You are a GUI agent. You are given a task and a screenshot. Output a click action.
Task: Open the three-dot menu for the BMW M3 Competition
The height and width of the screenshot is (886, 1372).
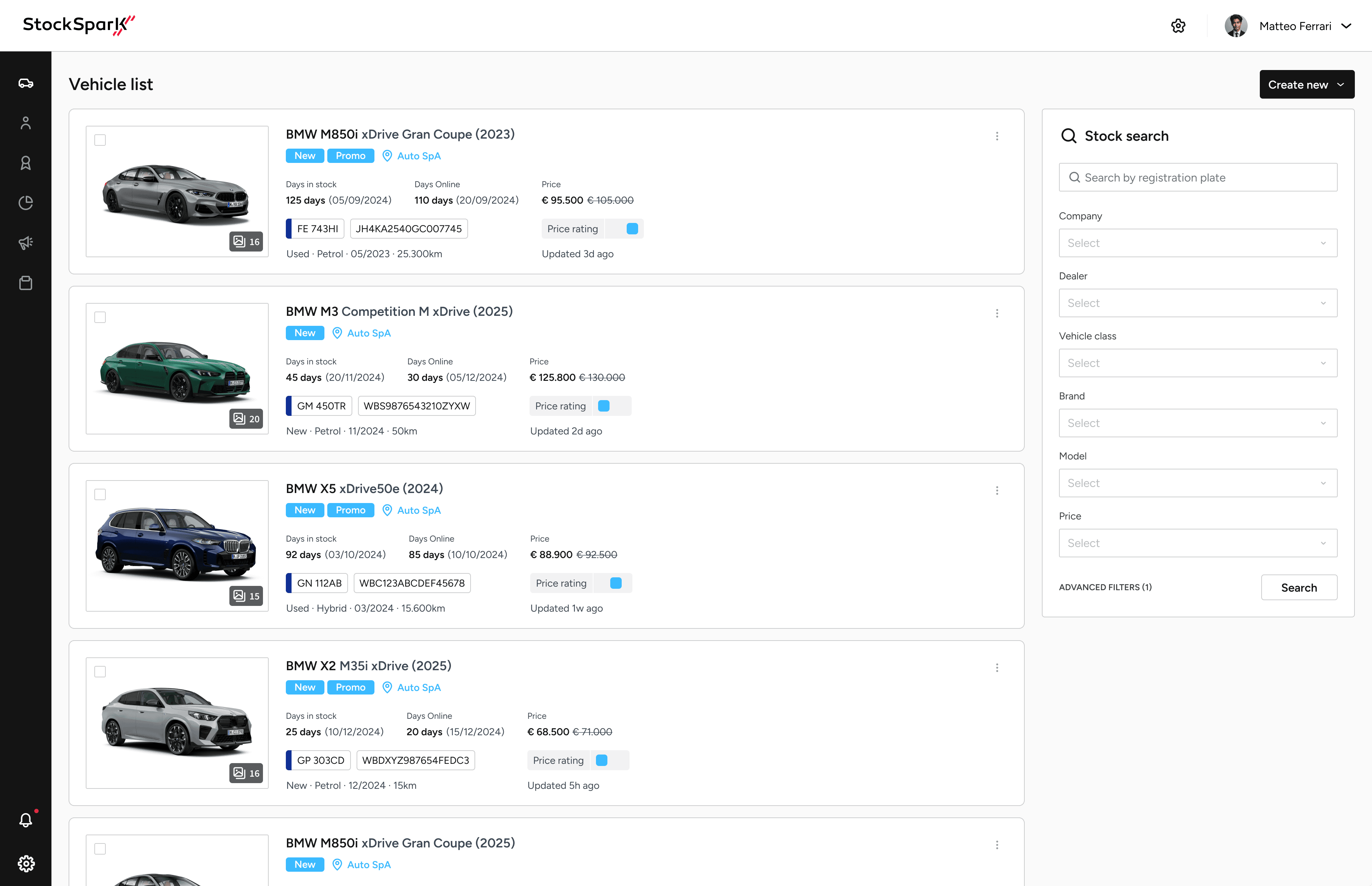tap(997, 314)
